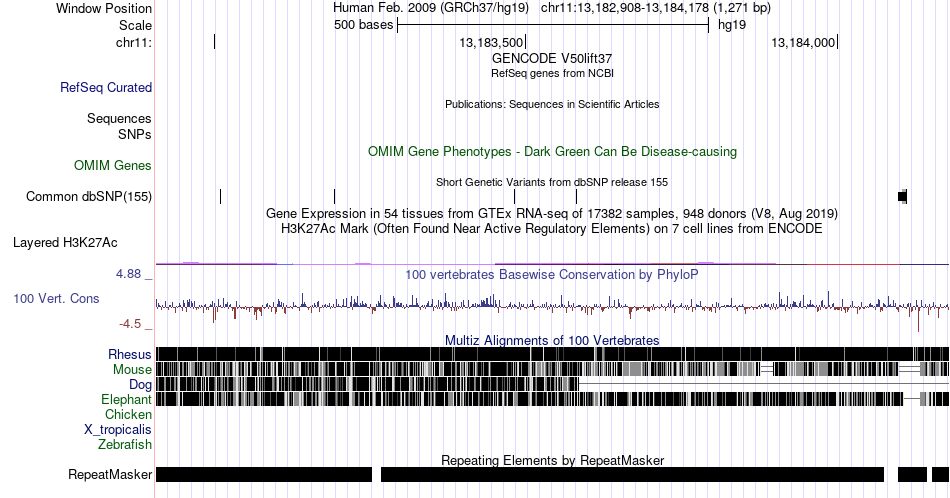Click the -4.5 PhyloP lower scale value

(130, 324)
